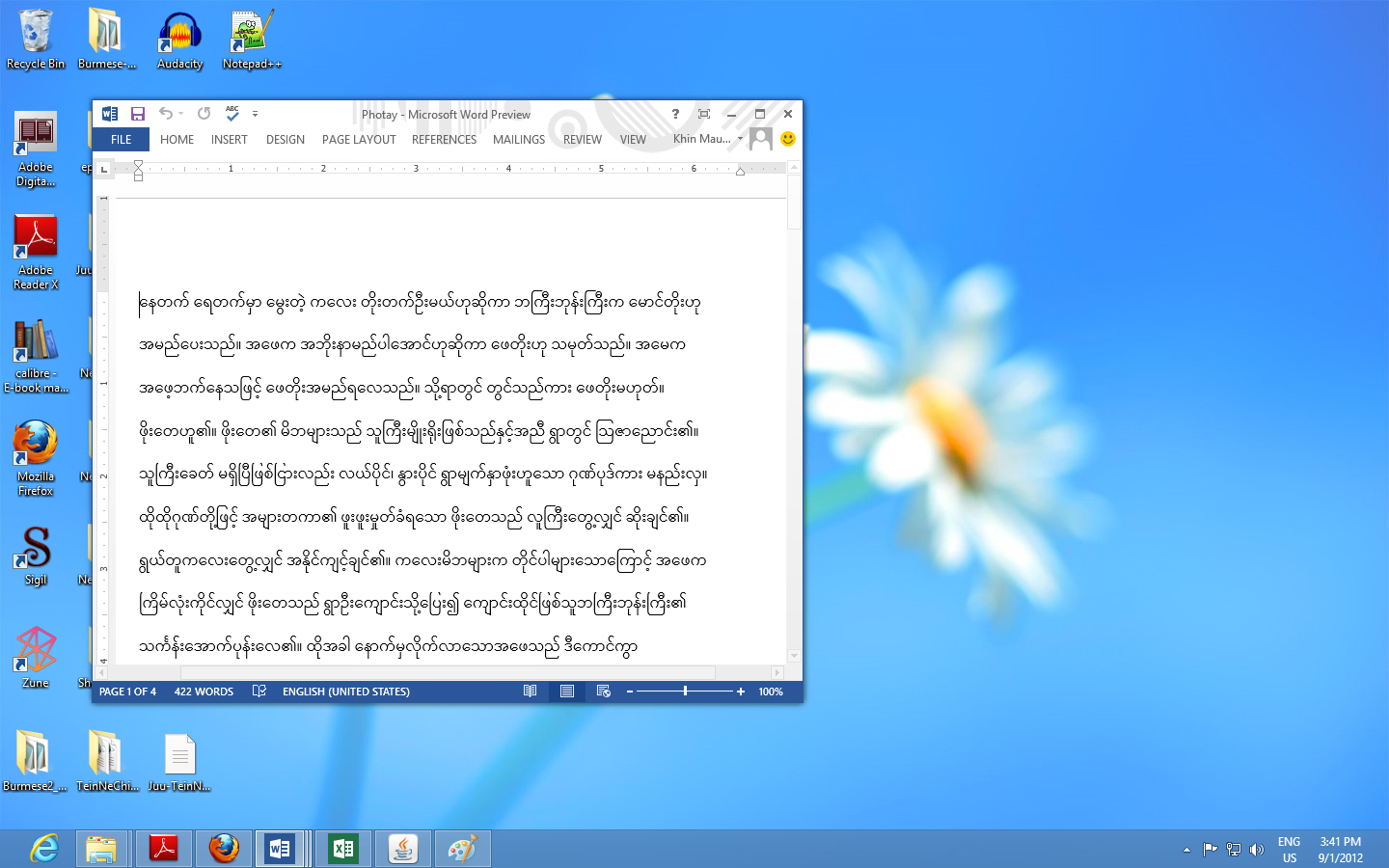Open Excel from the taskbar
Image resolution: width=1389 pixels, height=868 pixels.
click(x=343, y=849)
